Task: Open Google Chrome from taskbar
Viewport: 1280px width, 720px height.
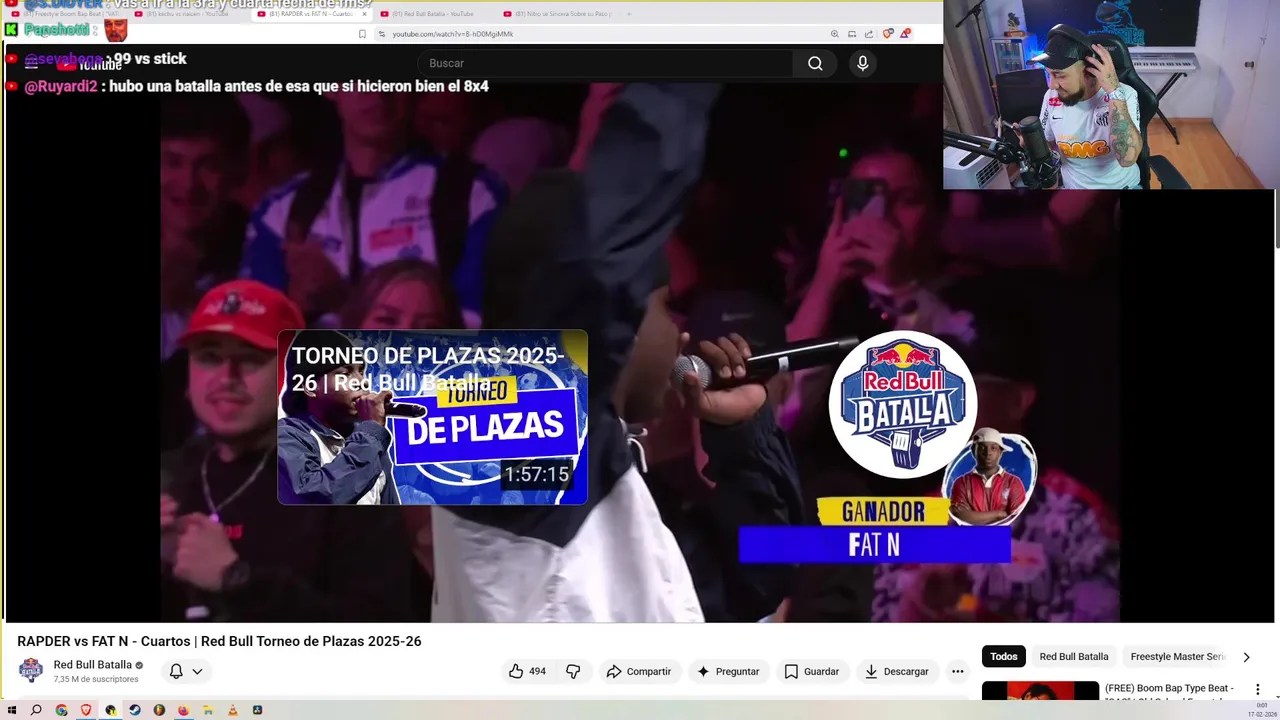Action: [61, 710]
